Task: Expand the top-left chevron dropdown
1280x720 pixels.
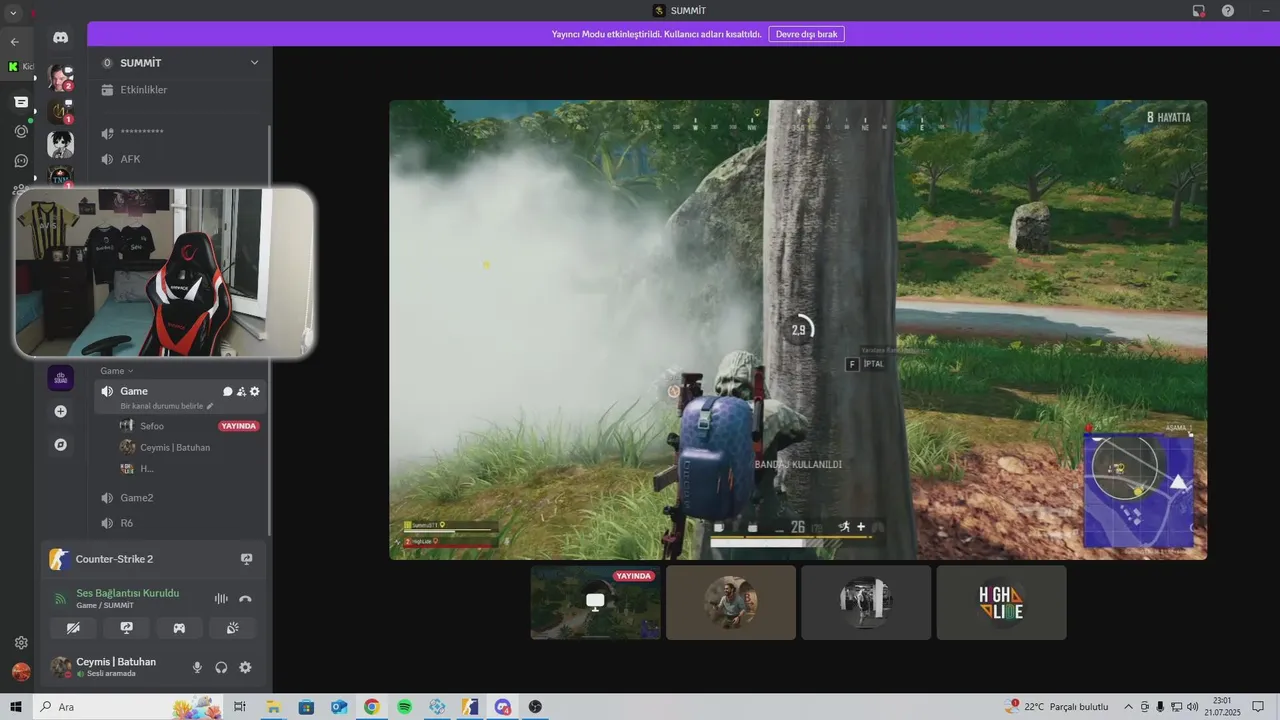Action: (14, 12)
